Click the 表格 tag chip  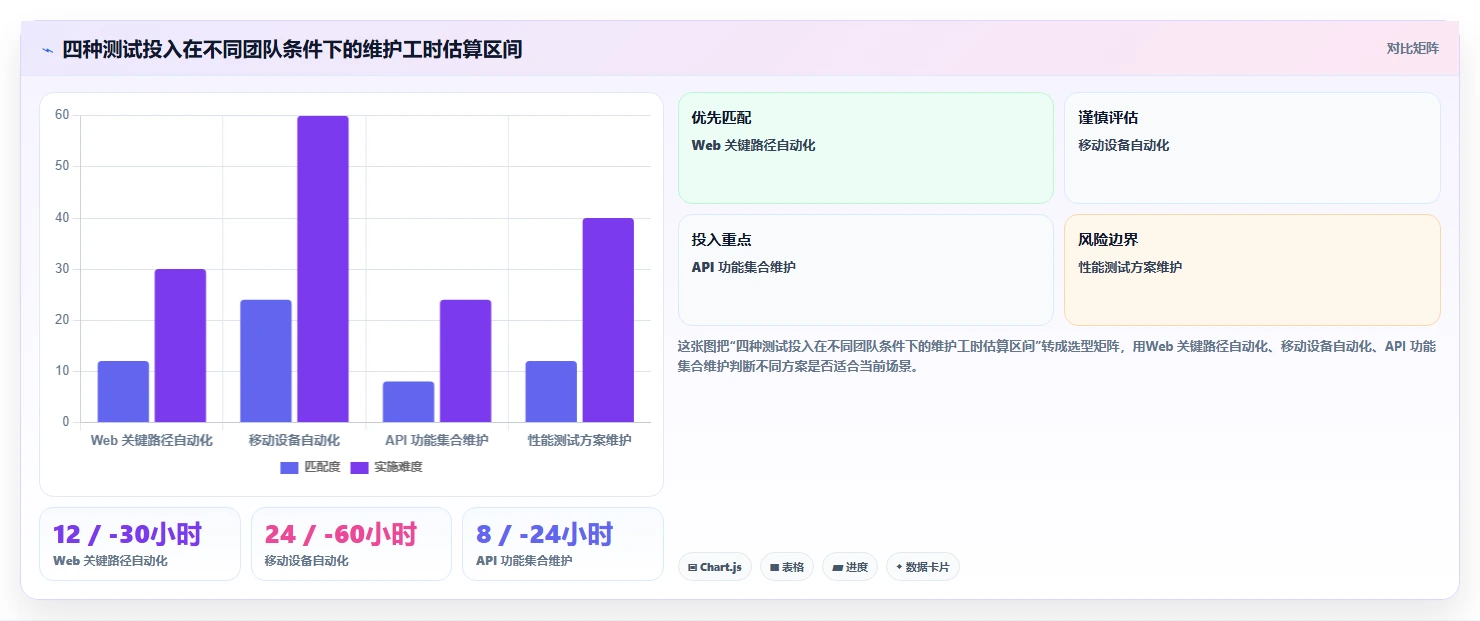point(787,567)
